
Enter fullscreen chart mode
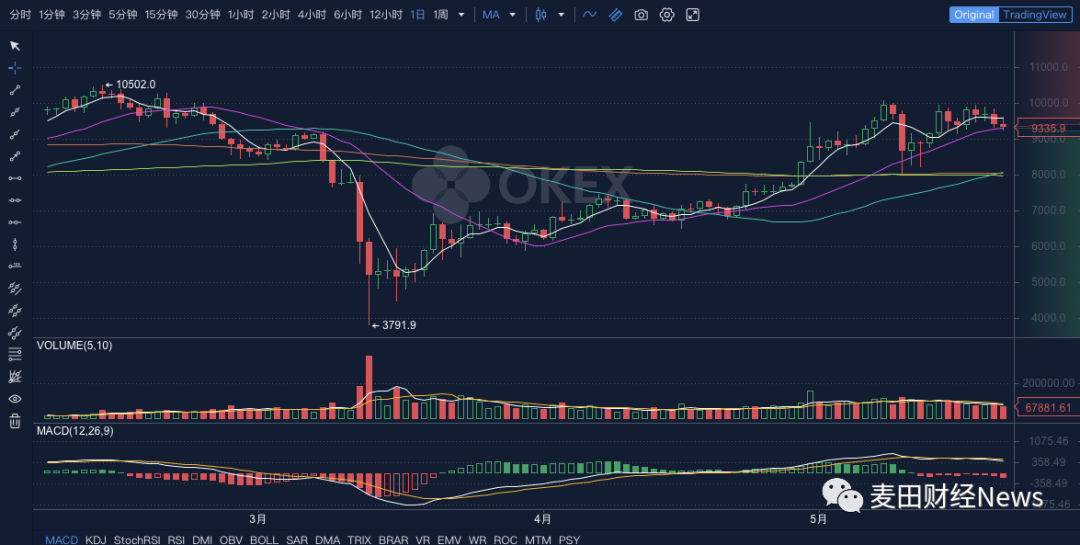[693, 14]
